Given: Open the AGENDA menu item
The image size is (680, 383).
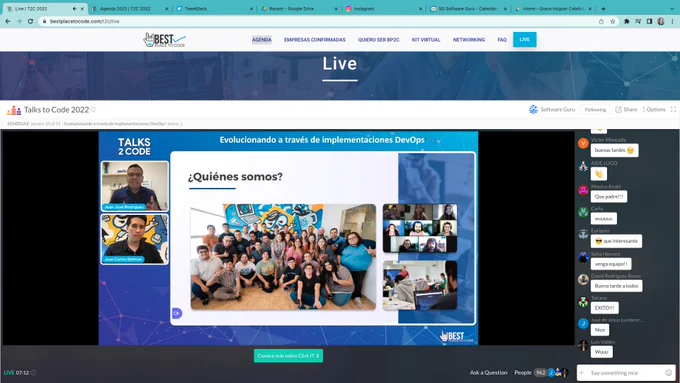Looking at the screenshot, I should coord(262,40).
